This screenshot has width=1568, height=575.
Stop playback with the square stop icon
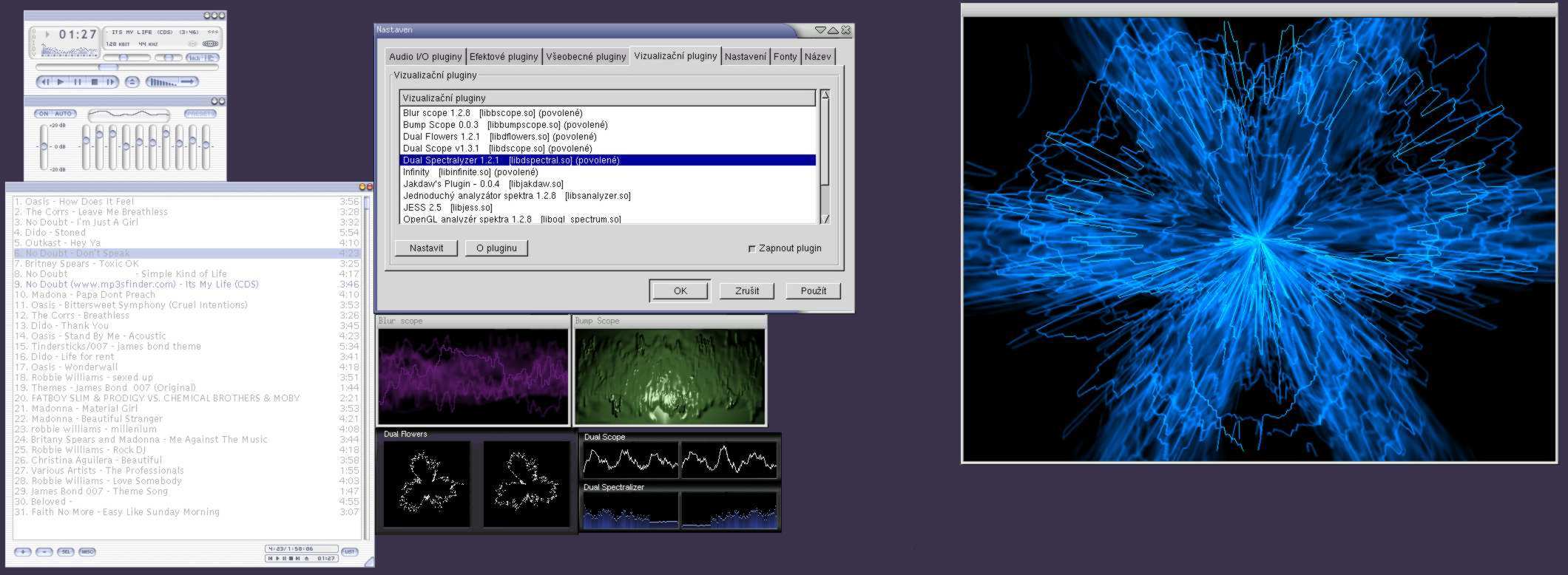(95, 82)
